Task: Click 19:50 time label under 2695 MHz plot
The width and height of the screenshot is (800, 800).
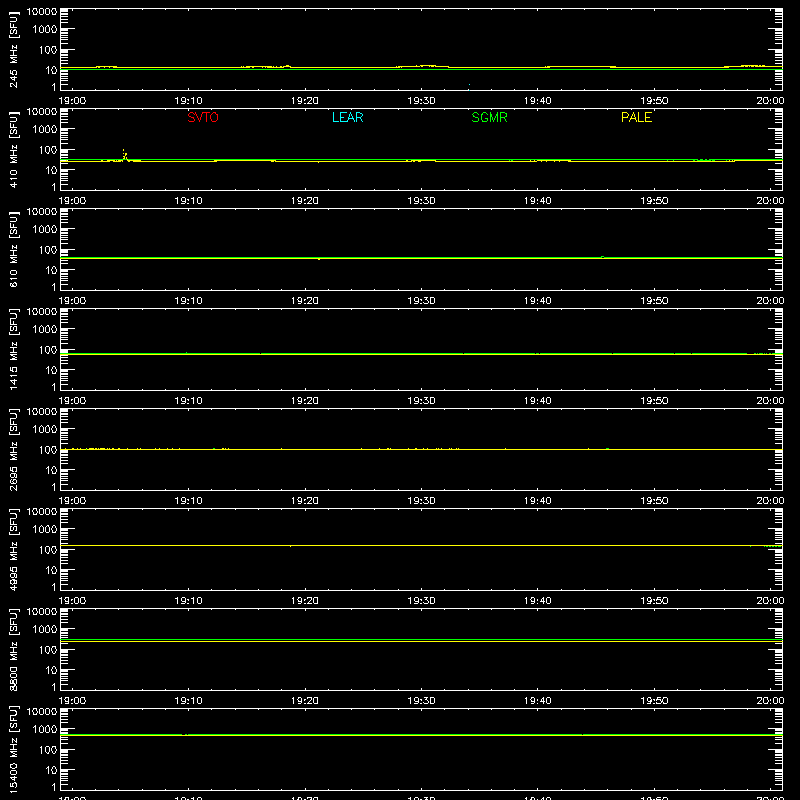Action: point(654,501)
